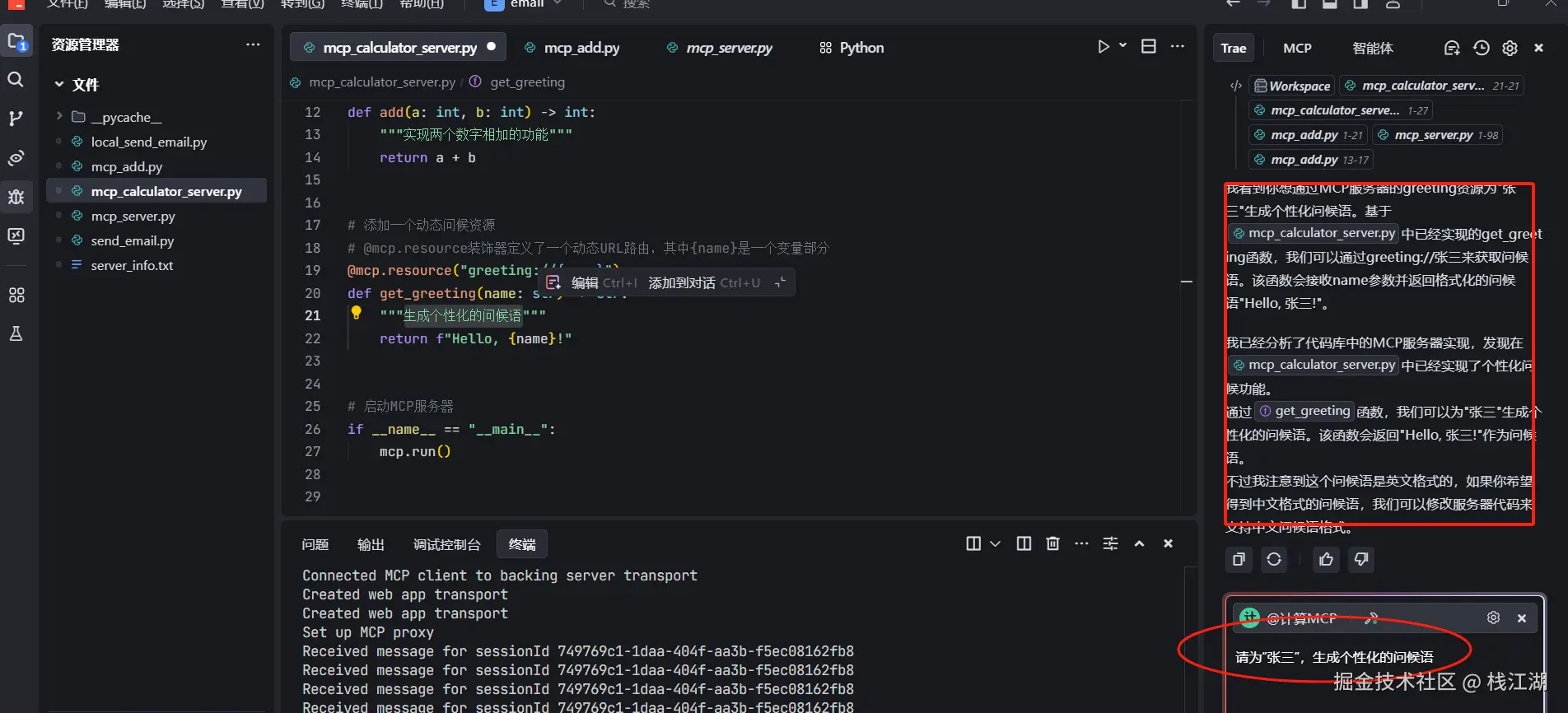Click the lightbulb on line 21
The image size is (1568, 713).
point(357,313)
